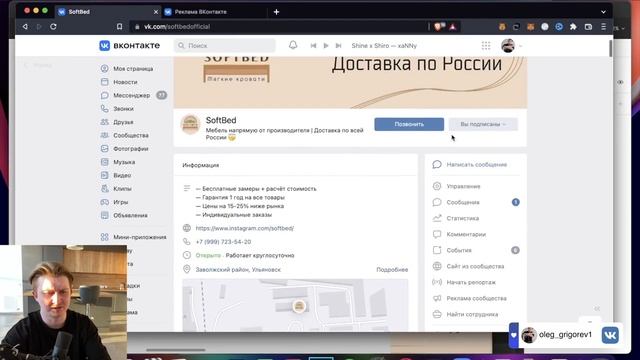Viewport: 640px width, 360px height.
Task: Open the browser extensions puzzle icon
Action: (x=573, y=27)
